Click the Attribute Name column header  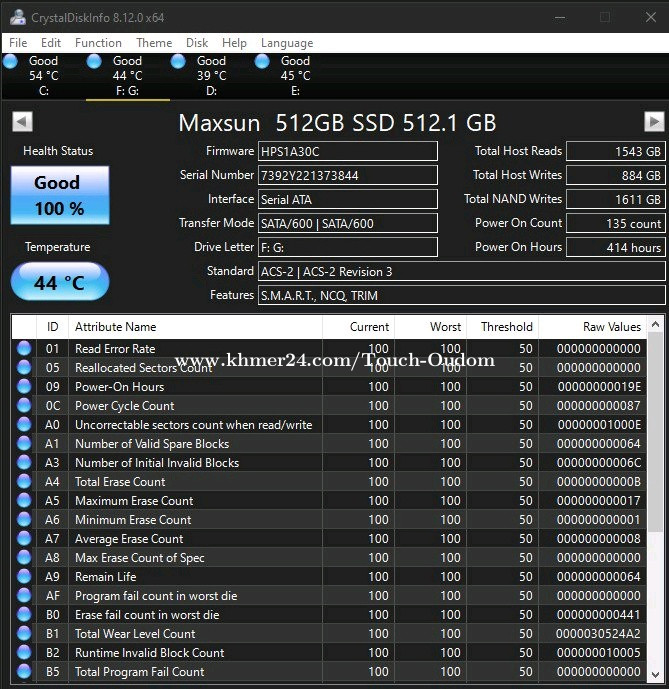(196, 326)
